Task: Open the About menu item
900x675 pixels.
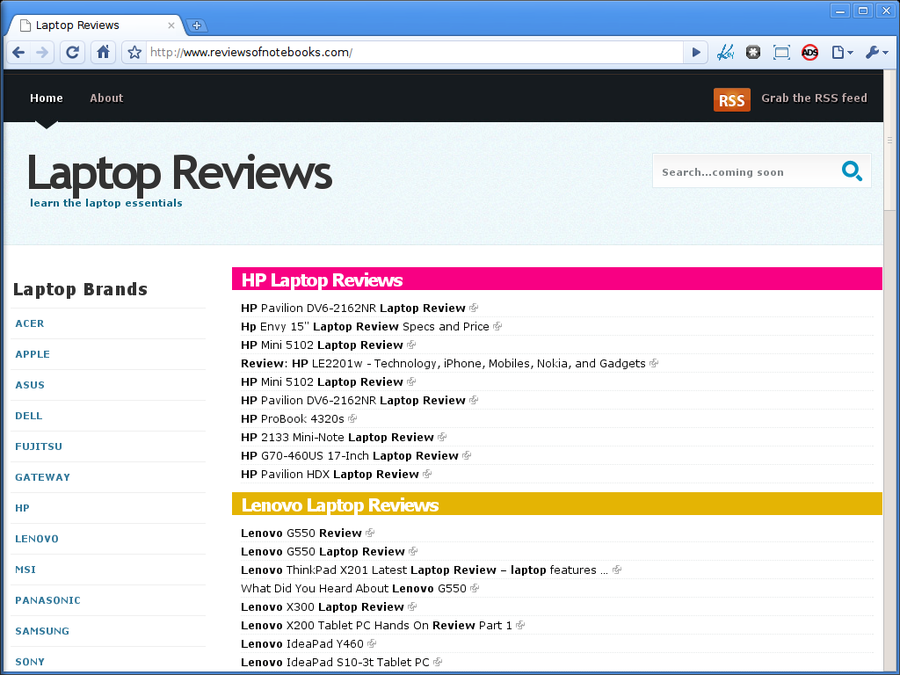Action: 106,98
